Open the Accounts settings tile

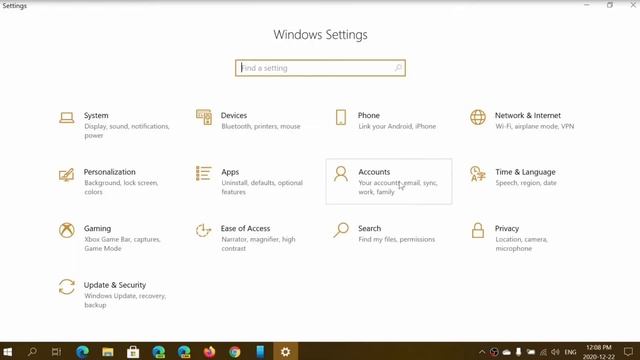pos(389,181)
